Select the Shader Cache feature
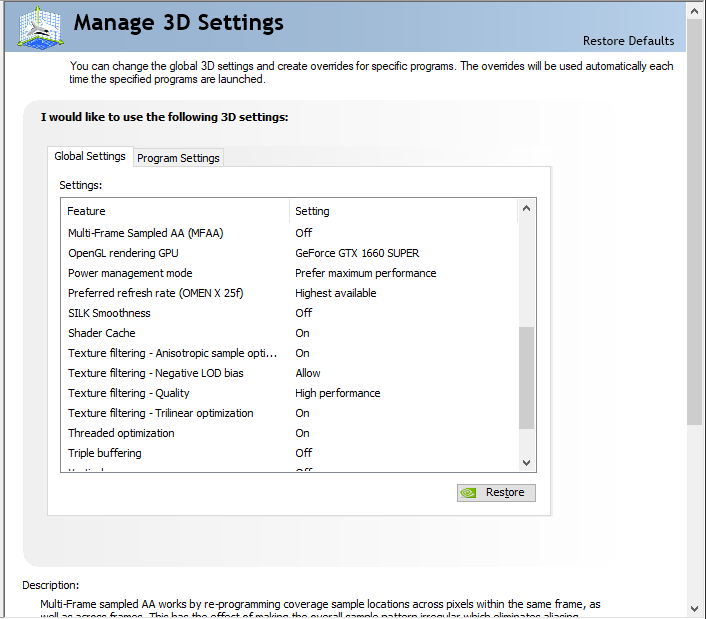Image resolution: width=706 pixels, height=619 pixels. click(x=102, y=333)
